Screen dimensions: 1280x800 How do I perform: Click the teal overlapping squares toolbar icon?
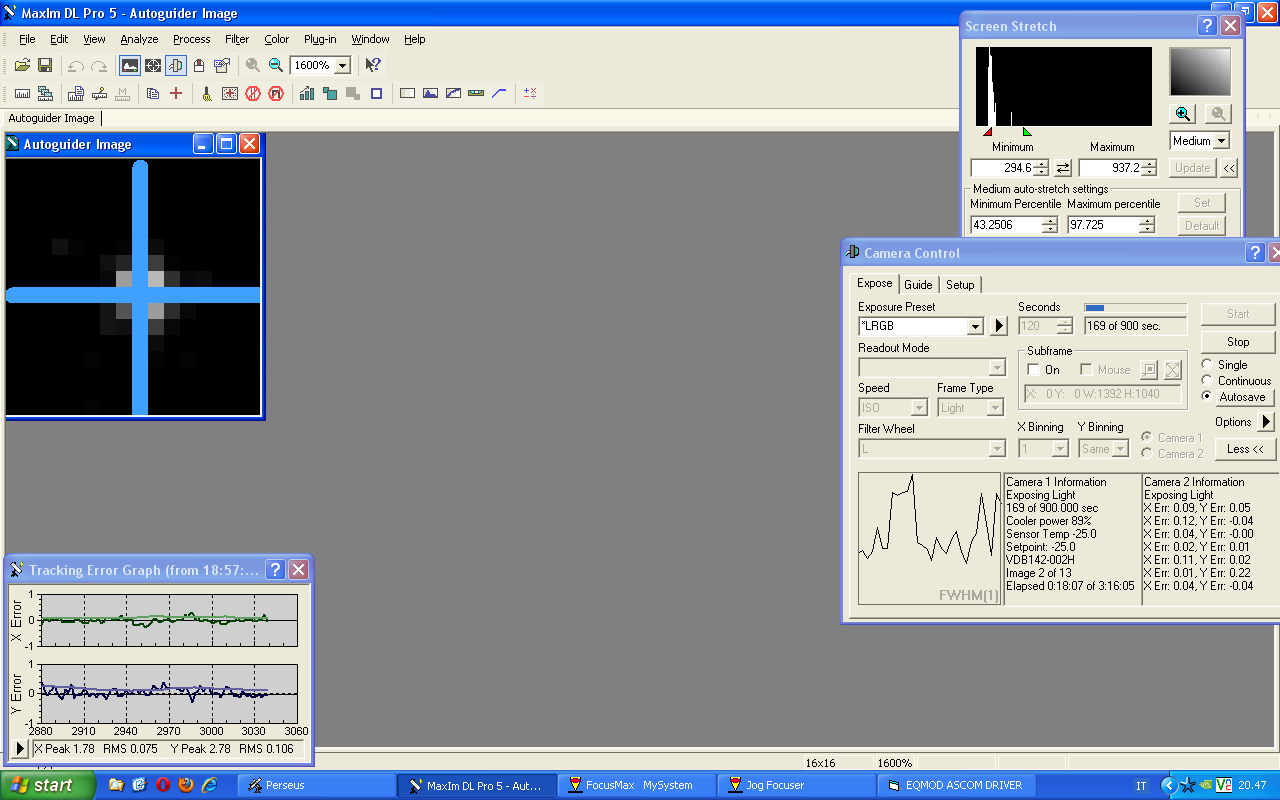click(330, 93)
